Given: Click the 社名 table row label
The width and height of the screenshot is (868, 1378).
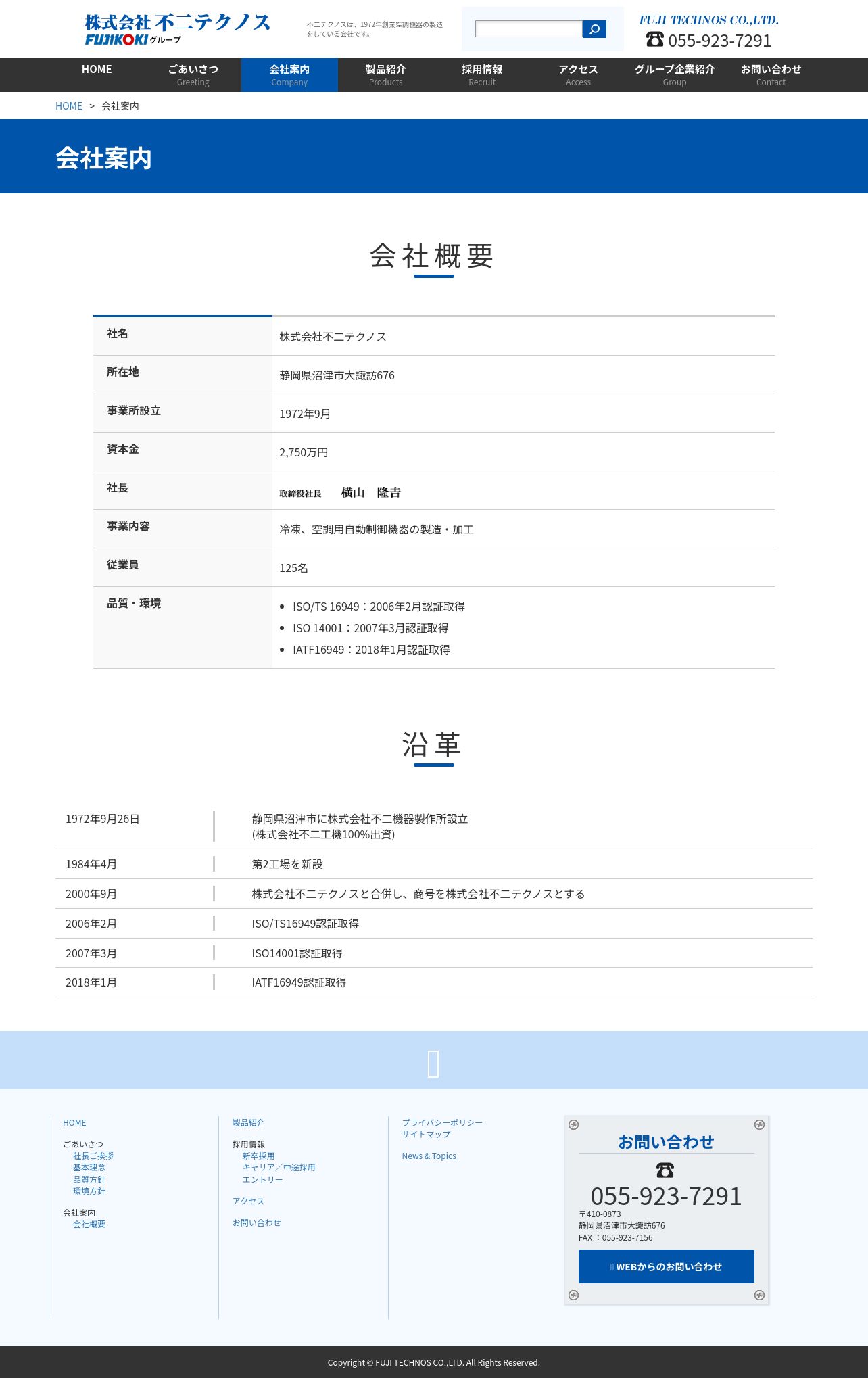Looking at the screenshot, I should (118, 333).
